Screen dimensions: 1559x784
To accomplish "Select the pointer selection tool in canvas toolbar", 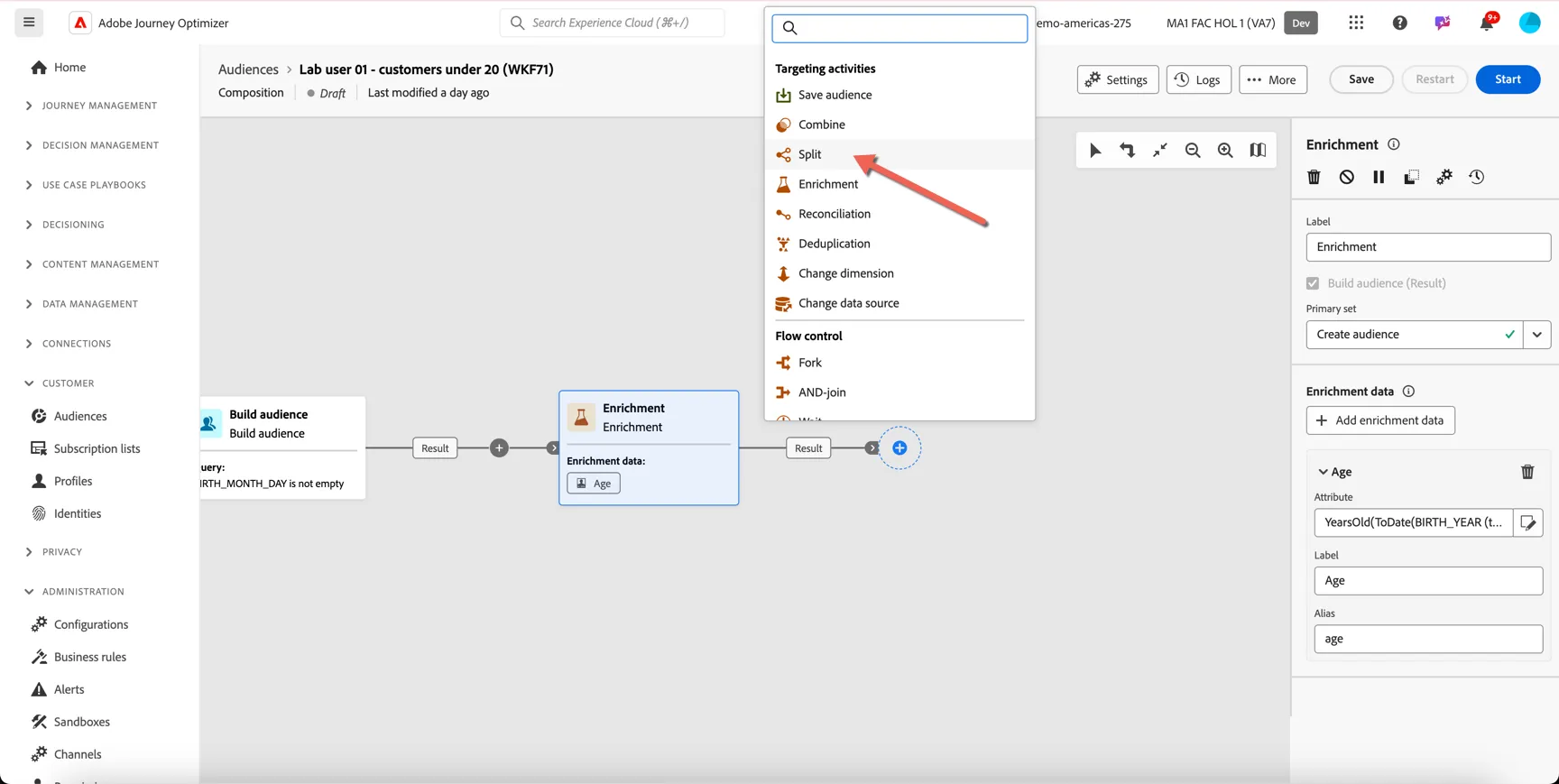I will (1095, 151).
